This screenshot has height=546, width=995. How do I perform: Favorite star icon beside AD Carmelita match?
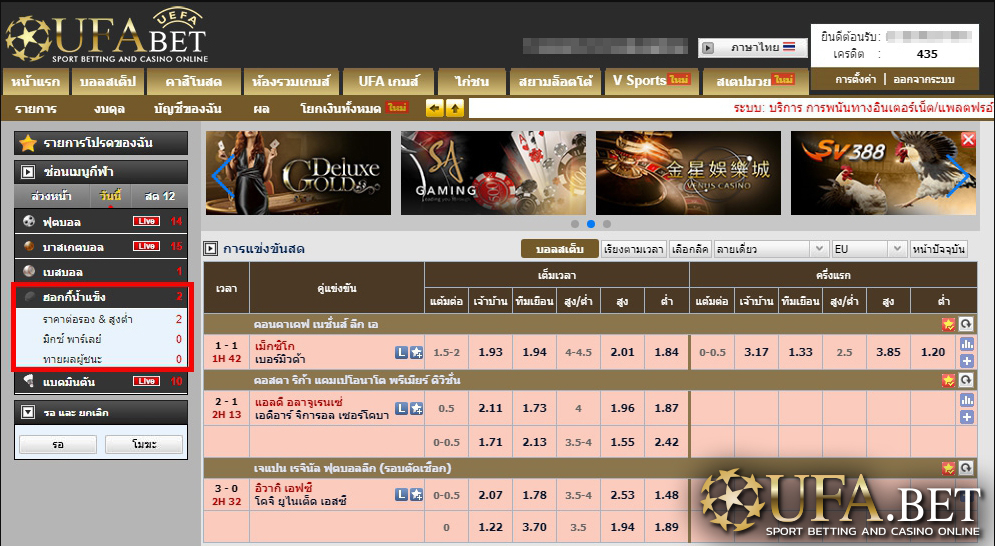(416, 408)
